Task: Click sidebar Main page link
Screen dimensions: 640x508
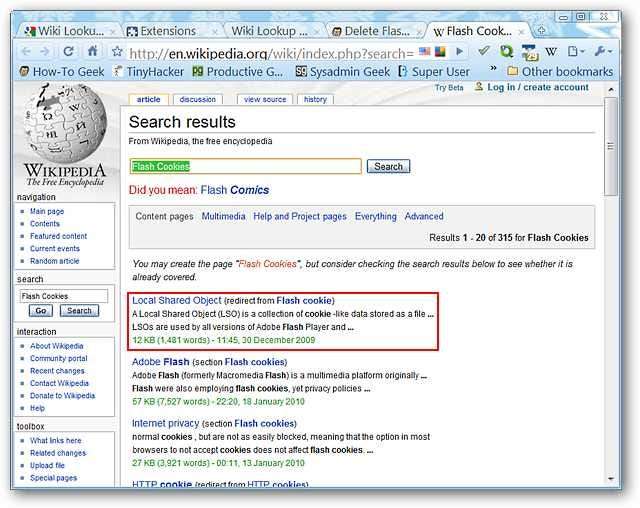Action: pyautogui.click(x=47, y=211)
